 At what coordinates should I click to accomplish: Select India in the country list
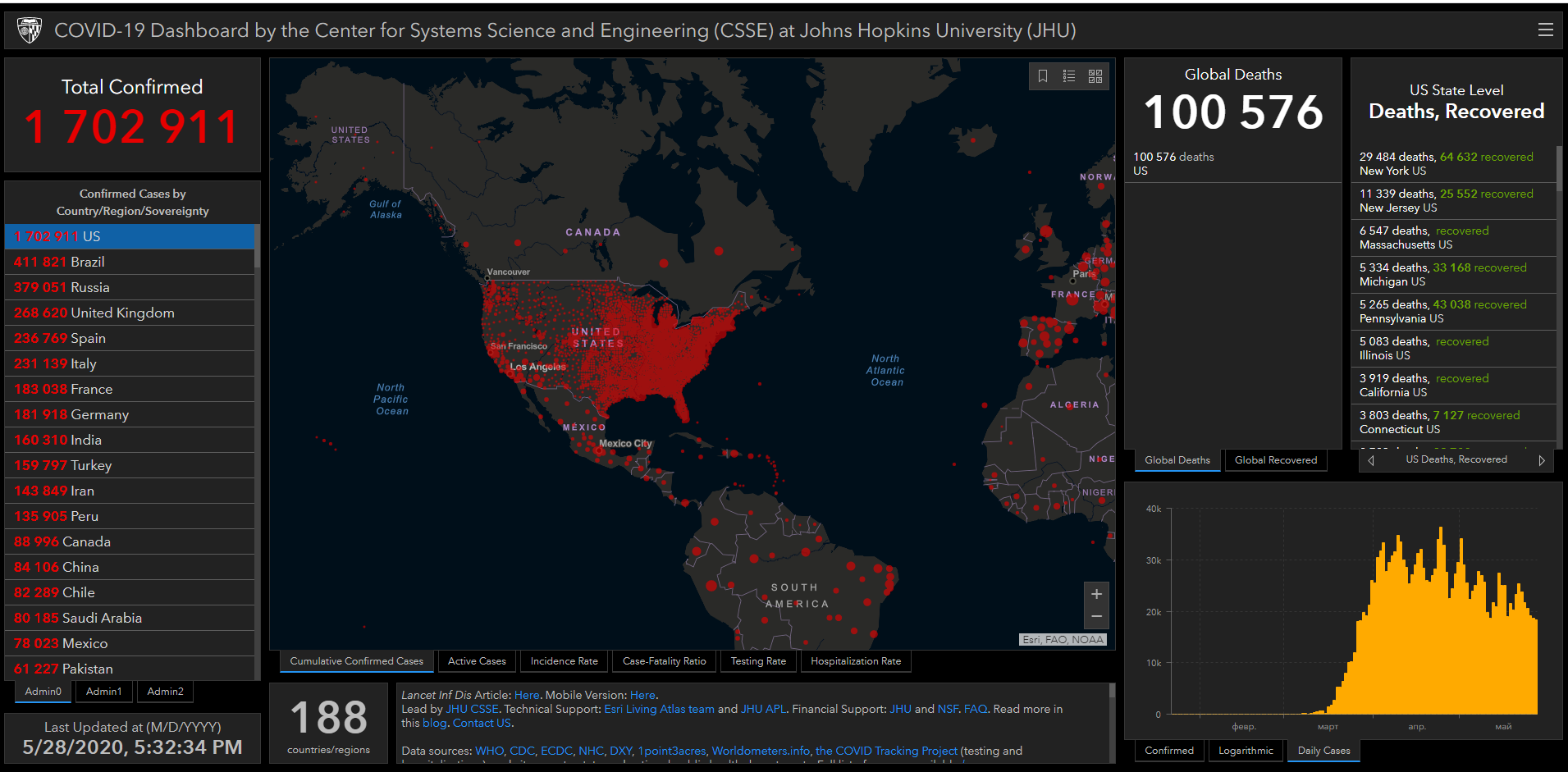coord(130,440)
